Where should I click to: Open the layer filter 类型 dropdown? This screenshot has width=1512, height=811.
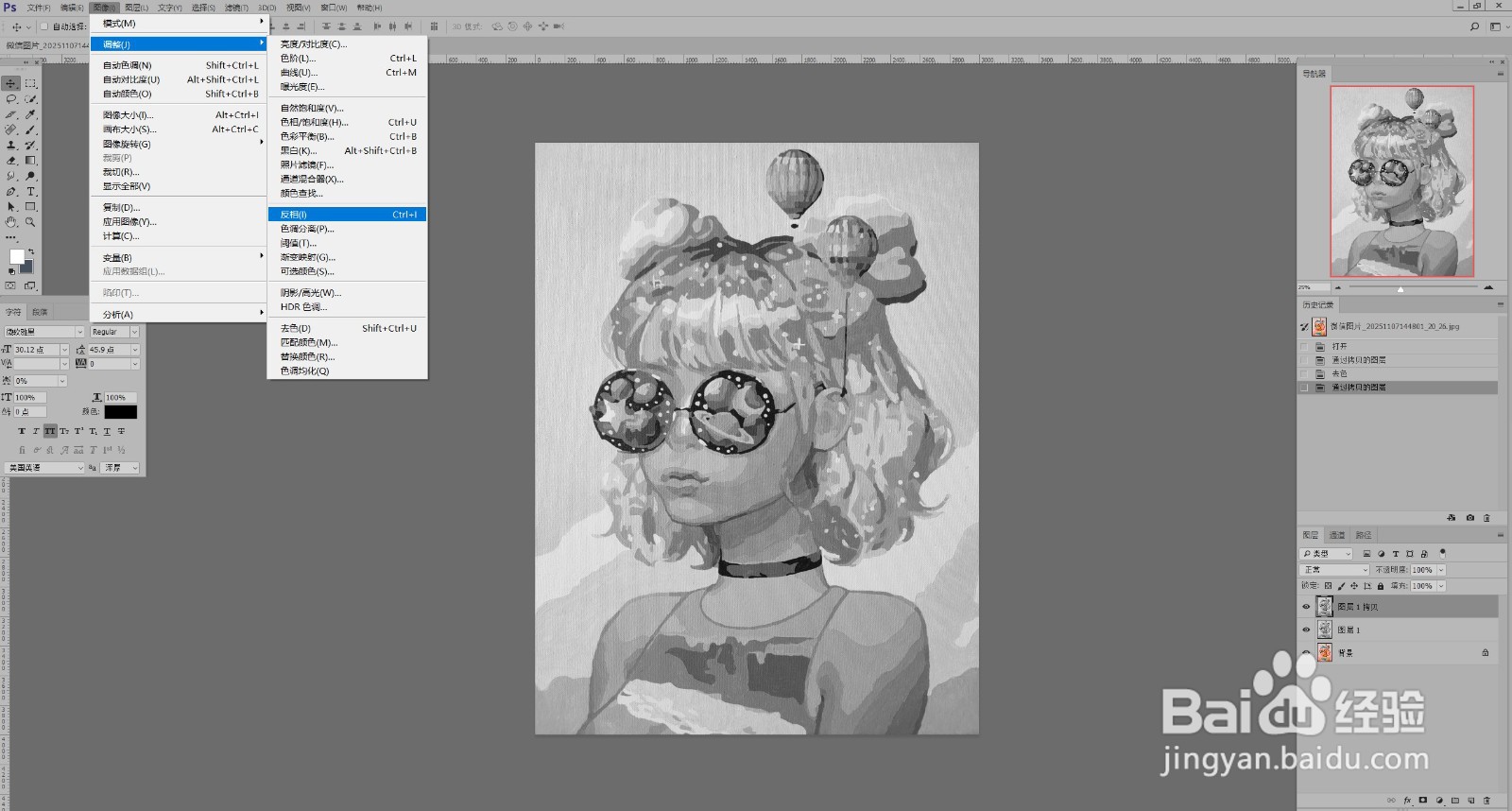[1326, 554]
